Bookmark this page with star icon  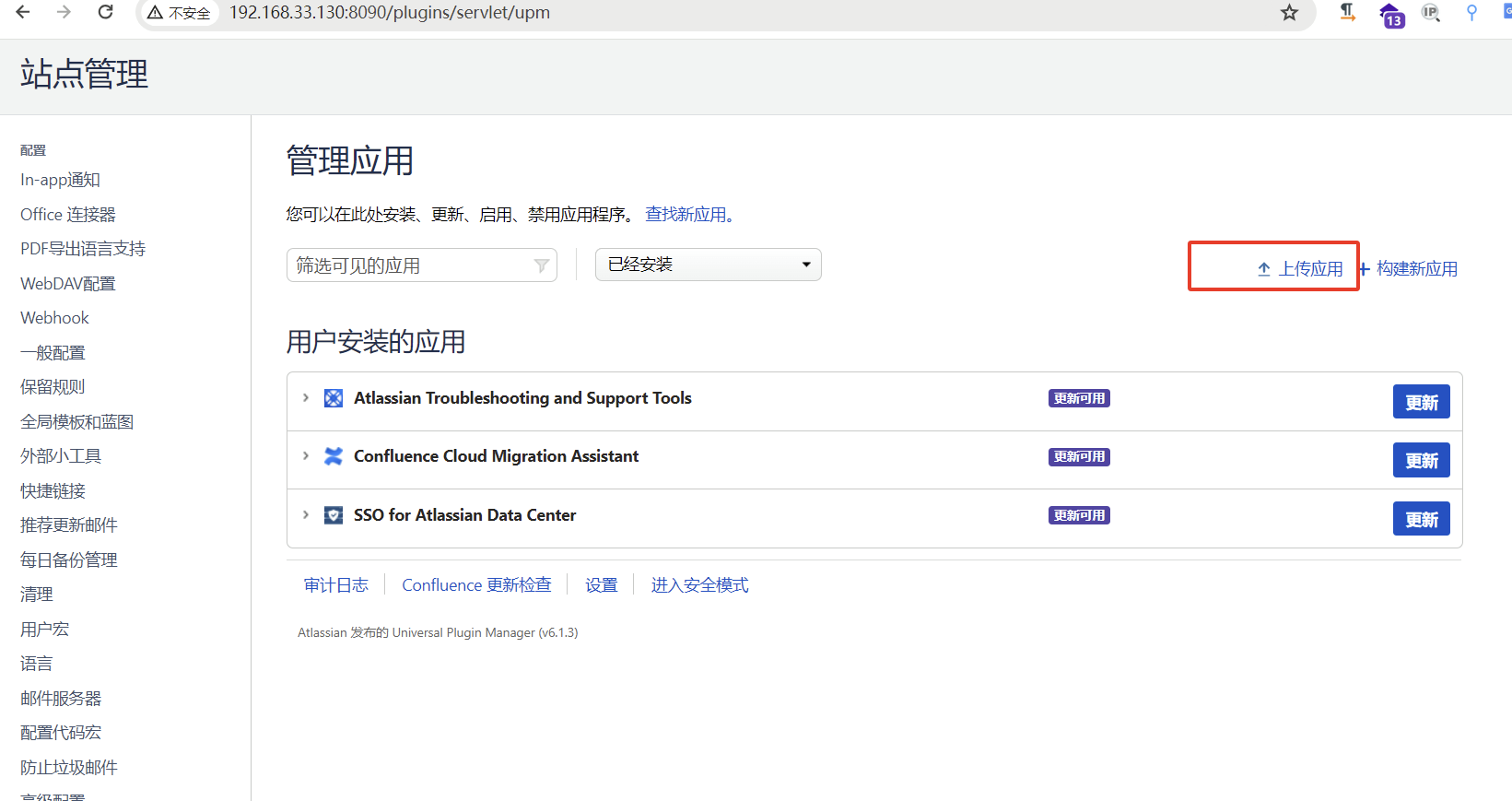tap(1289, 13)
